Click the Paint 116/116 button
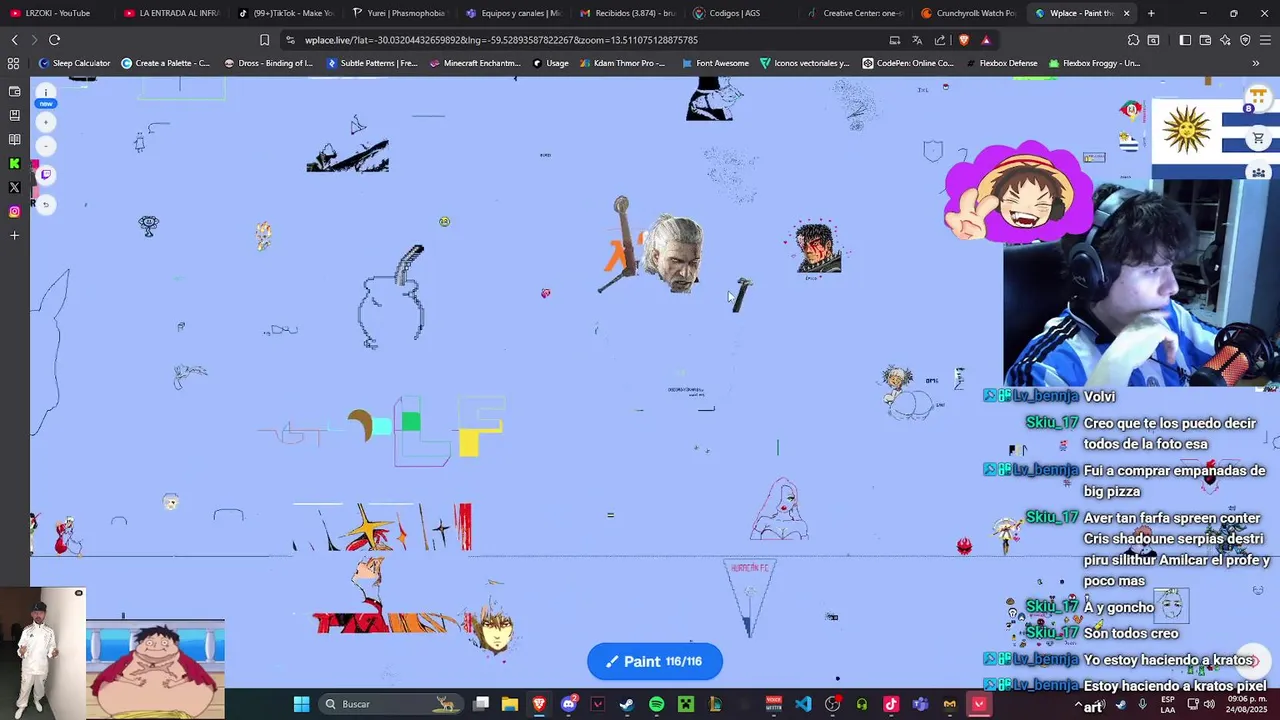 [x=655, y=661]
